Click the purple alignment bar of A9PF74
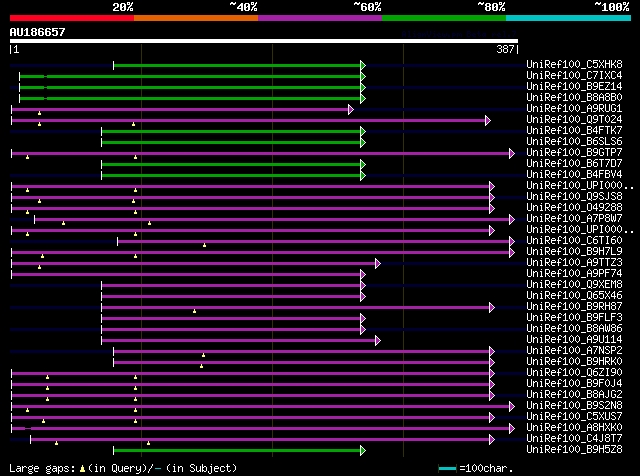 [187, 274]
